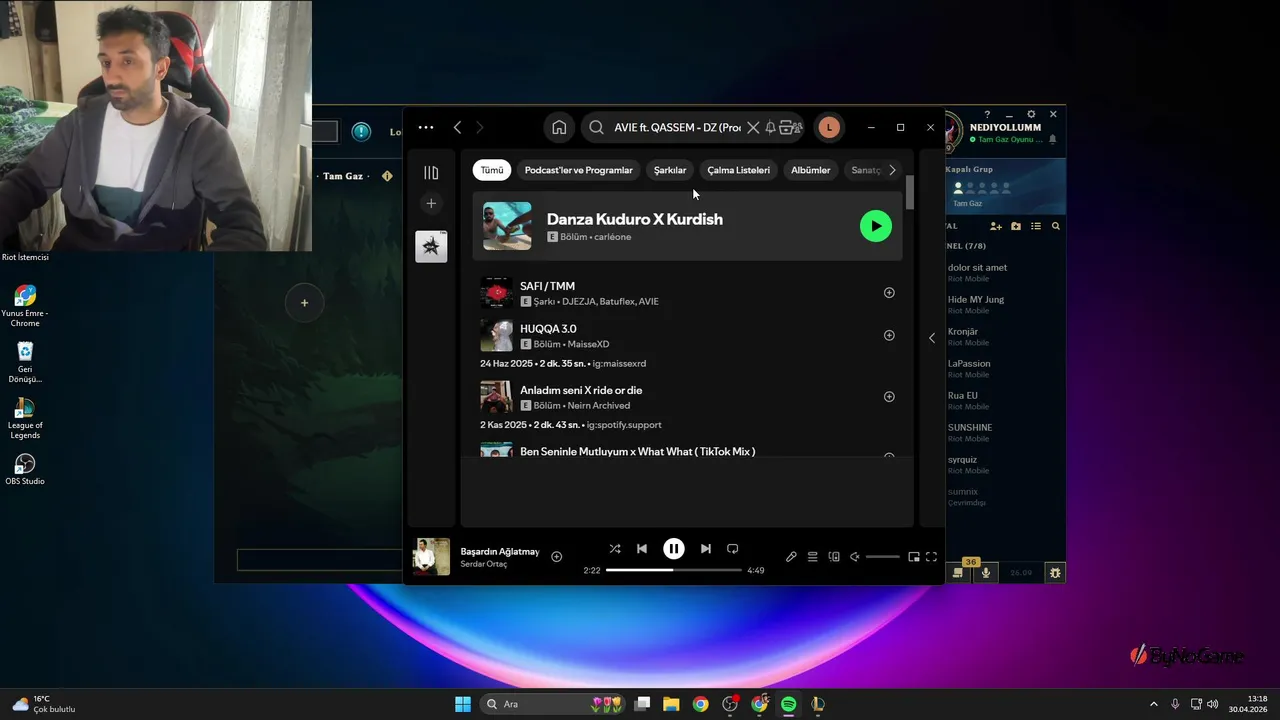
Task: Play Danza Kuduro X Kurdish
Action: [876, 226]
